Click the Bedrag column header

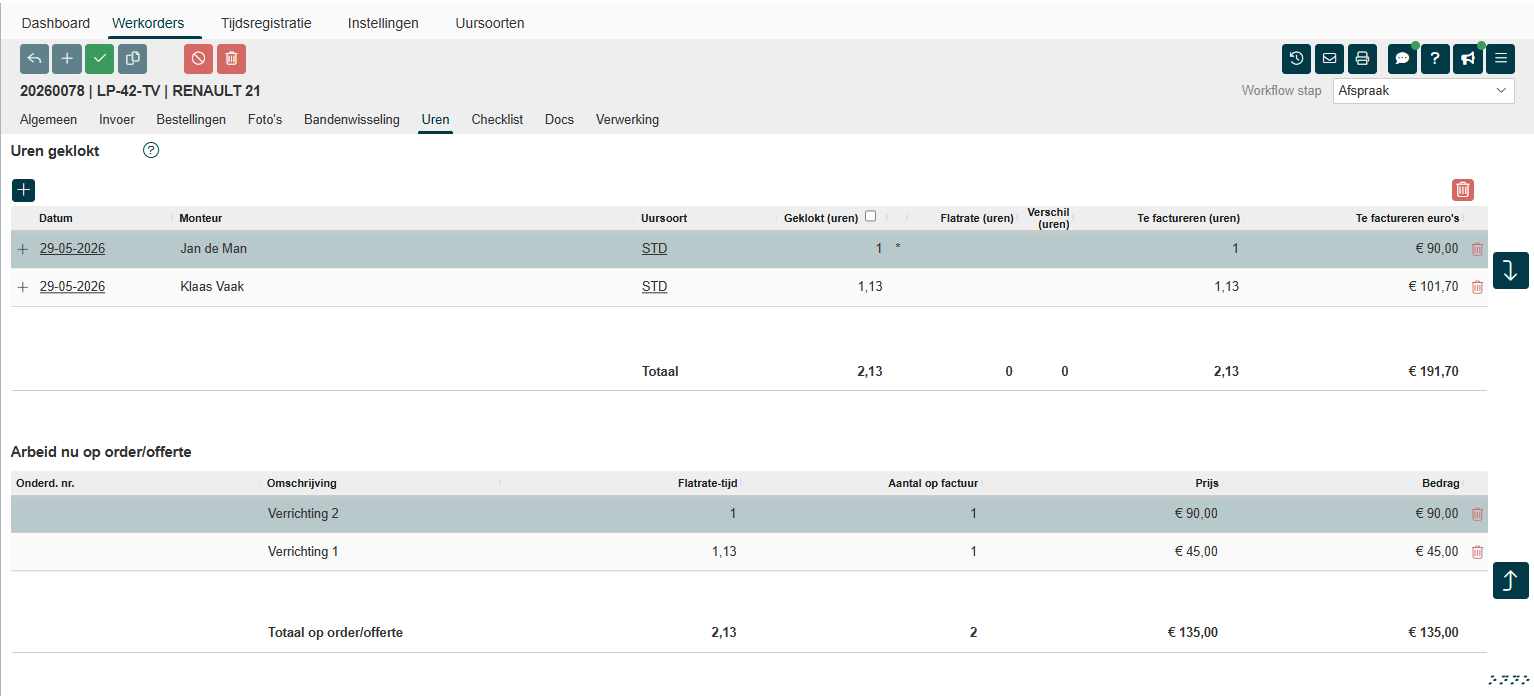click(x=1441, y=483)
